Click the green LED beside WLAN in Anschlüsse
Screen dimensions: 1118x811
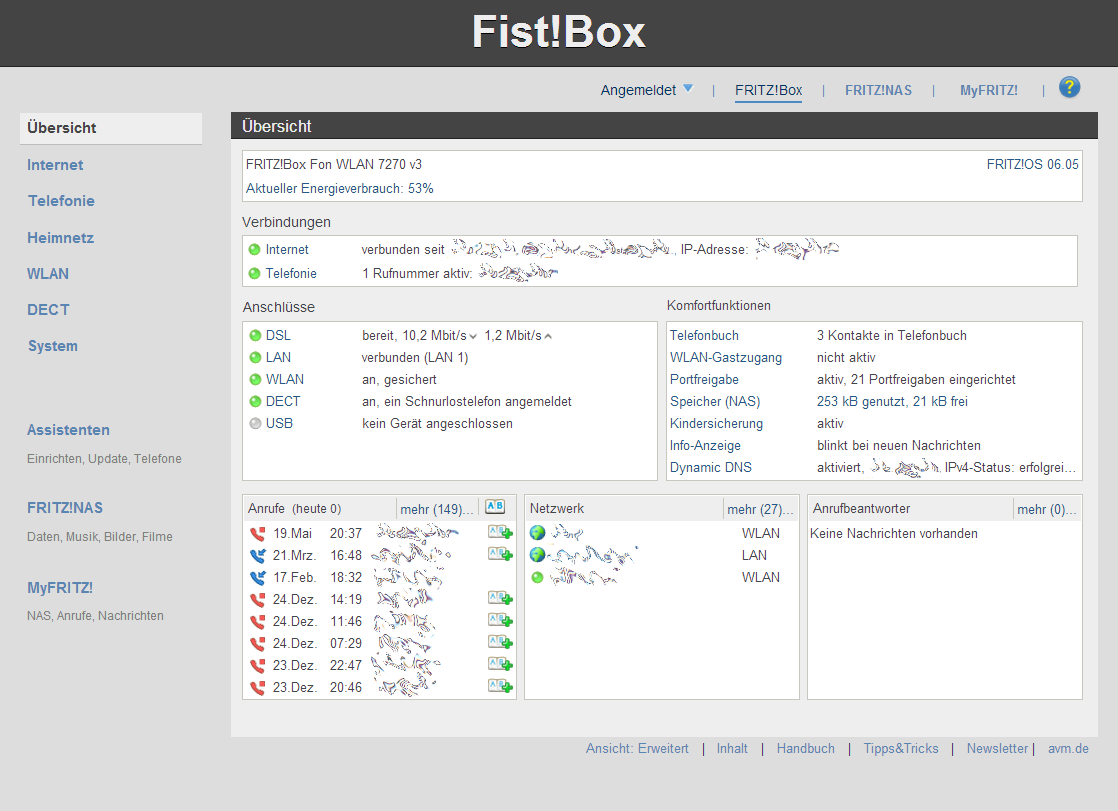[255, 378]
